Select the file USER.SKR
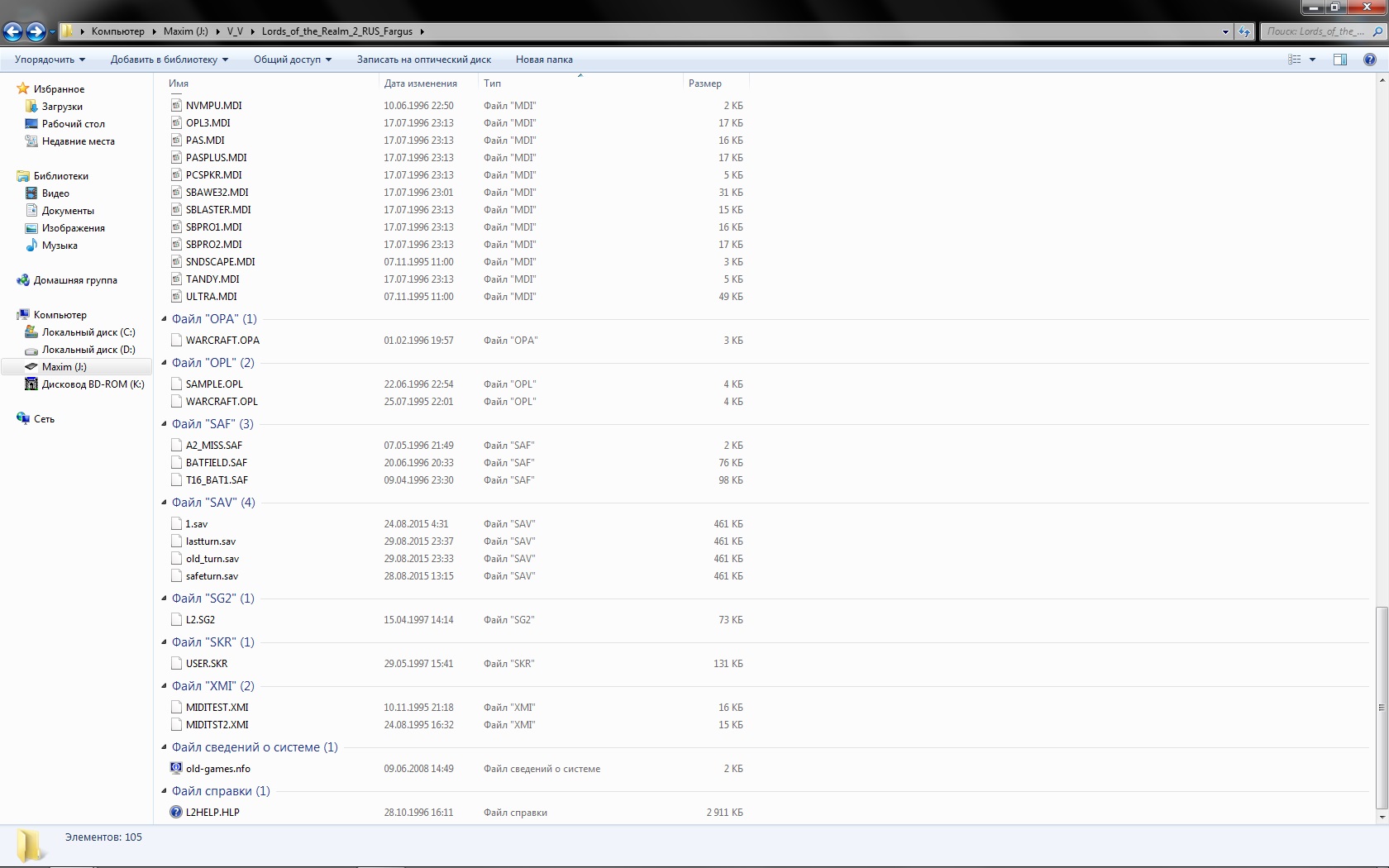Screen dimensions: 1389x868 coord(207,663)
